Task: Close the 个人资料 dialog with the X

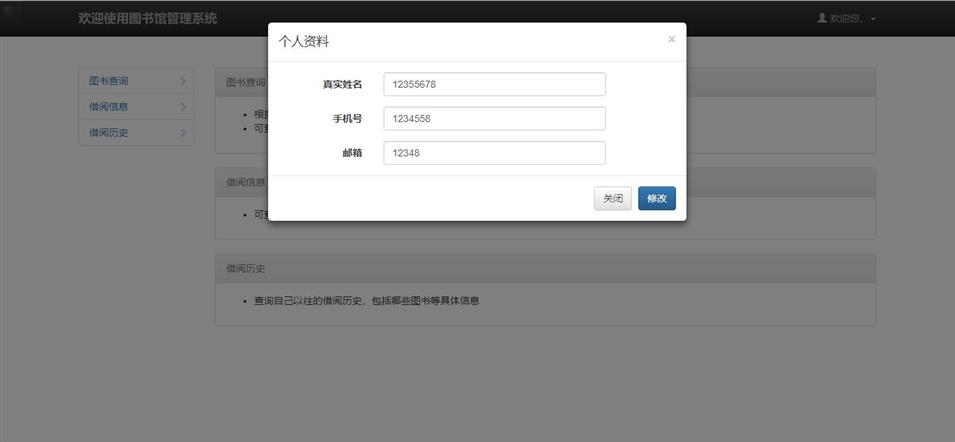Action: pos(671,40)
